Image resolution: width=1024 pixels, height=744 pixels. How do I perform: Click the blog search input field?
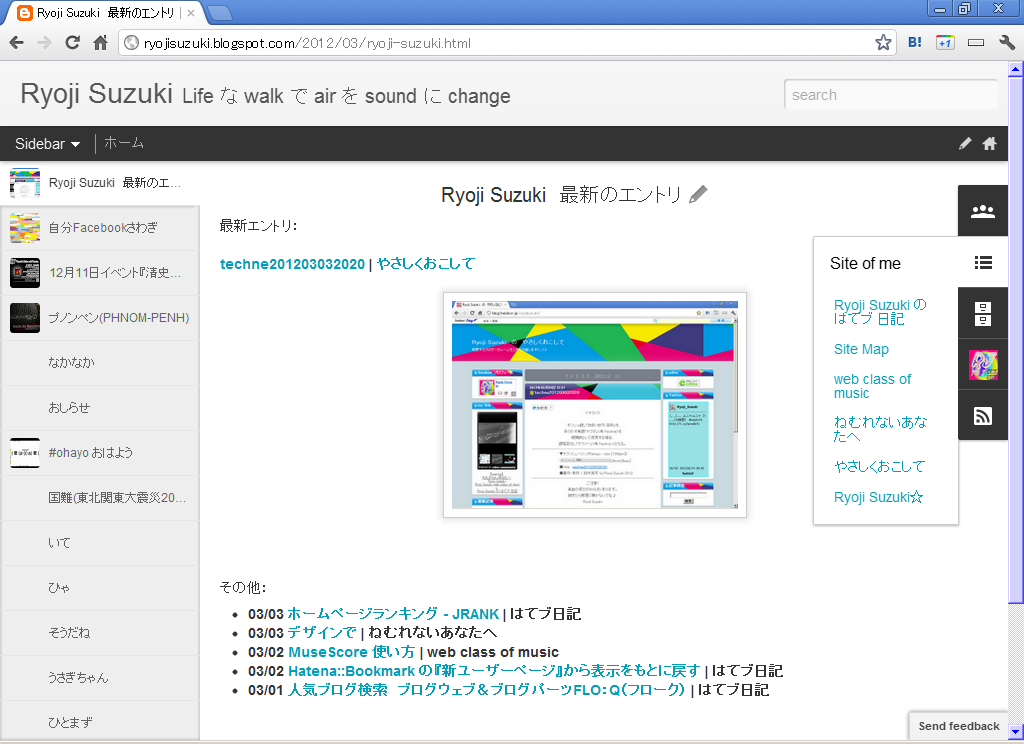pyautogui.click(x=890, y=95)
